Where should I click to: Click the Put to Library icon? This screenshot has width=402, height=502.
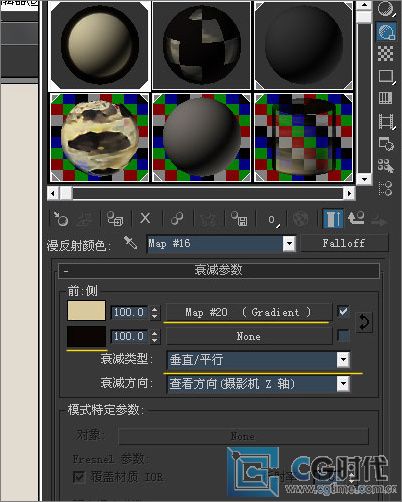pos(239,219)
